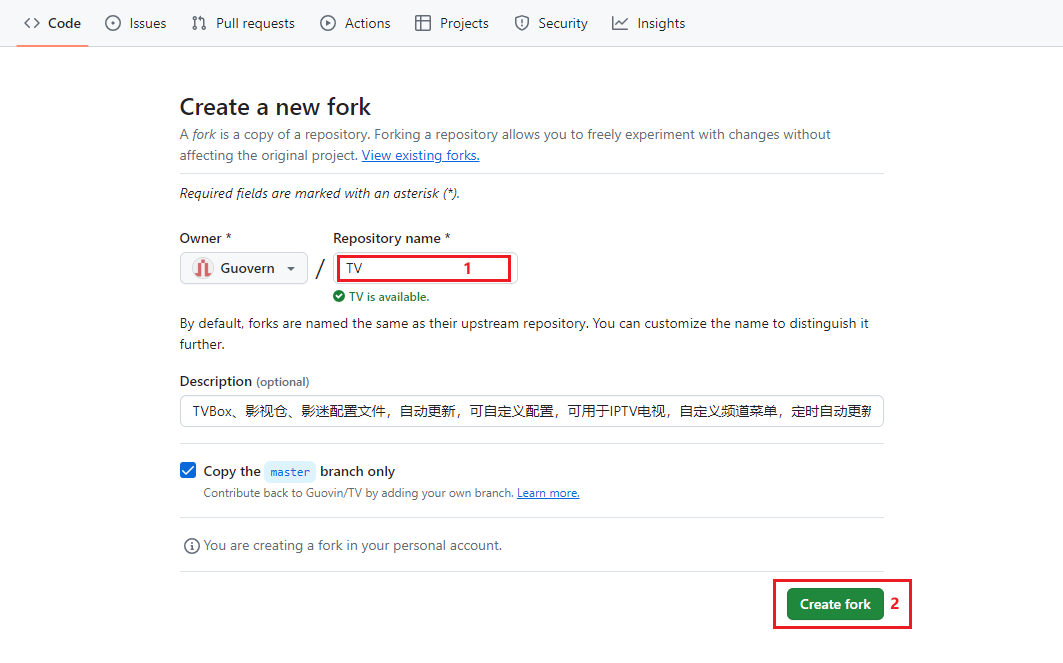Click the green Create fork button
Viewport: 1063px width, 663px height.
(x=835, y=604)
